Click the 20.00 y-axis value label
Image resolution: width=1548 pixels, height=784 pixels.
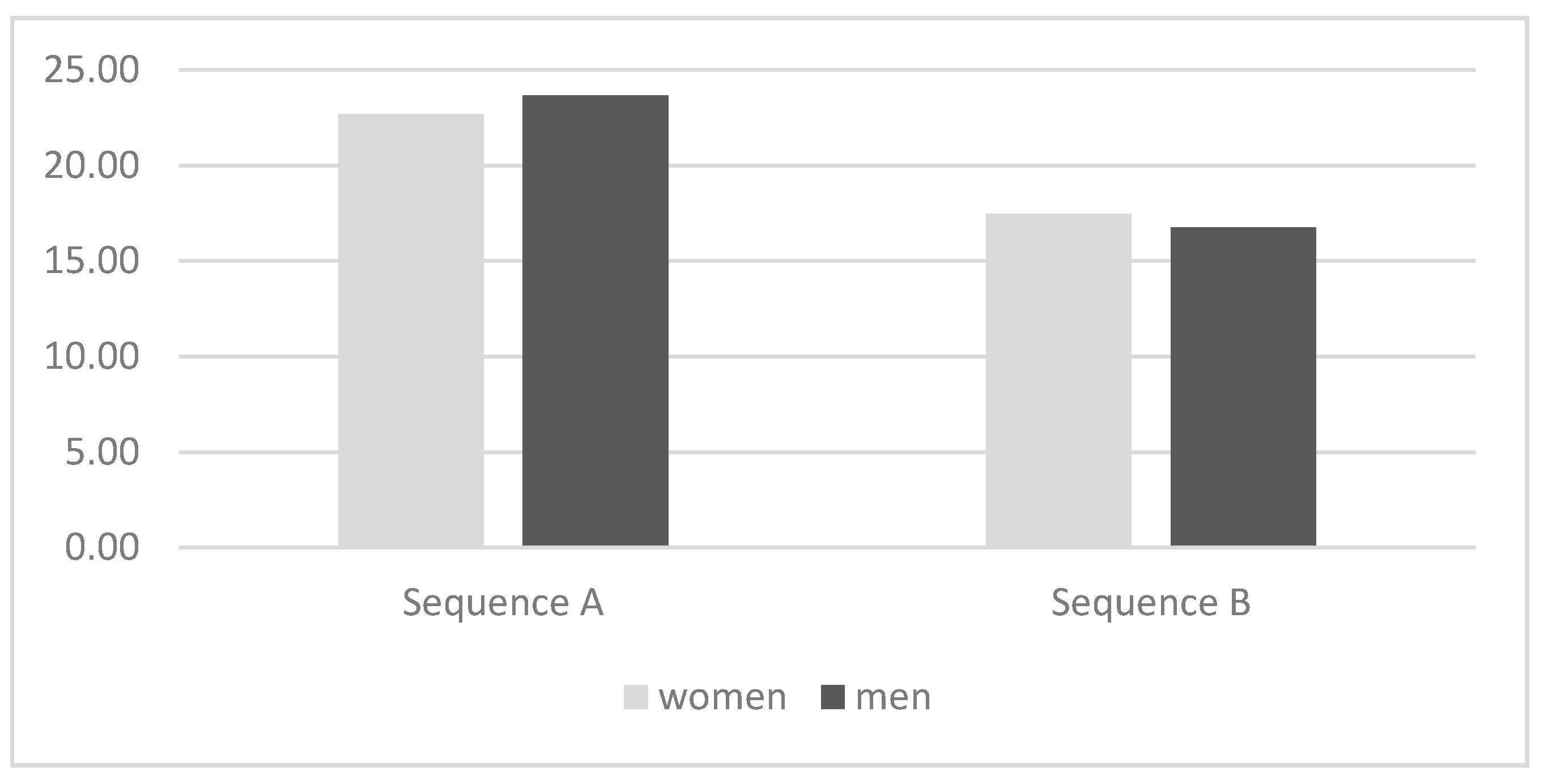coord(91,166)
